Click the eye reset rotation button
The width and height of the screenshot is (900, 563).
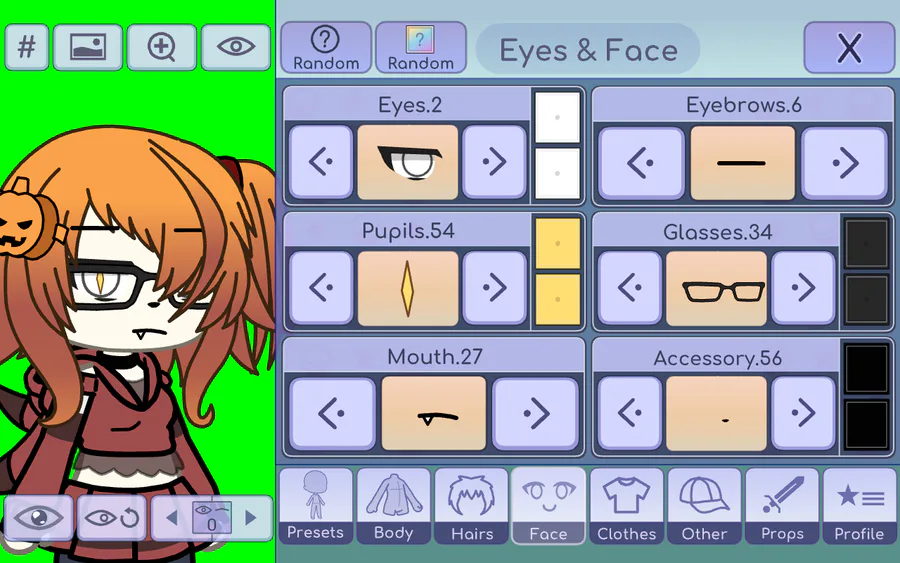click(x=112, y=518)
